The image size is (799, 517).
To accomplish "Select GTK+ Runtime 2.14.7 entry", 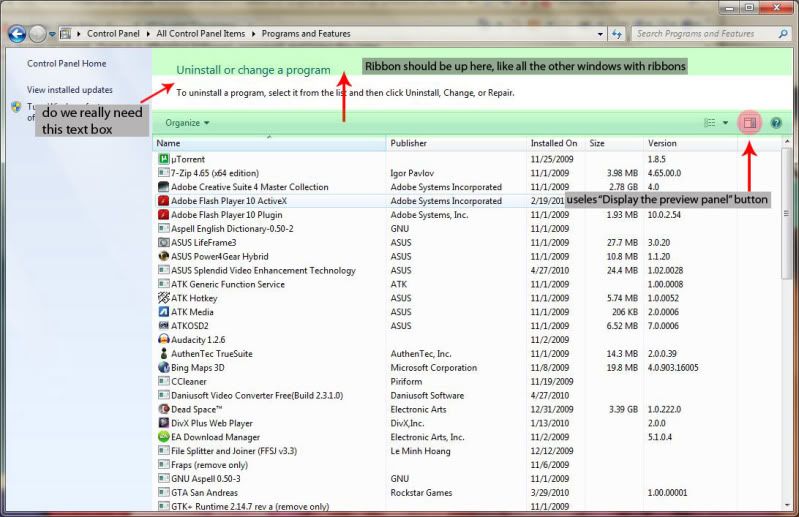I will tap(250, 506).
